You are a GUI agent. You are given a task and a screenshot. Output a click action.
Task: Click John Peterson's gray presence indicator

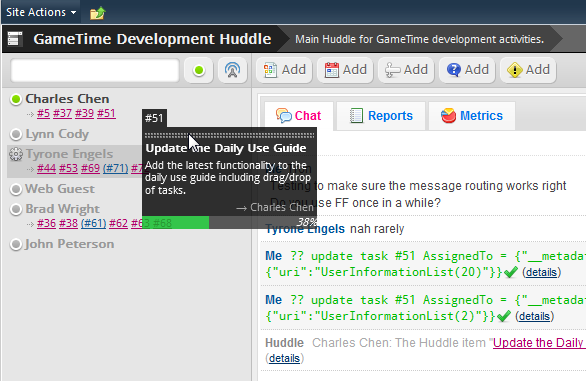(16, 245)
